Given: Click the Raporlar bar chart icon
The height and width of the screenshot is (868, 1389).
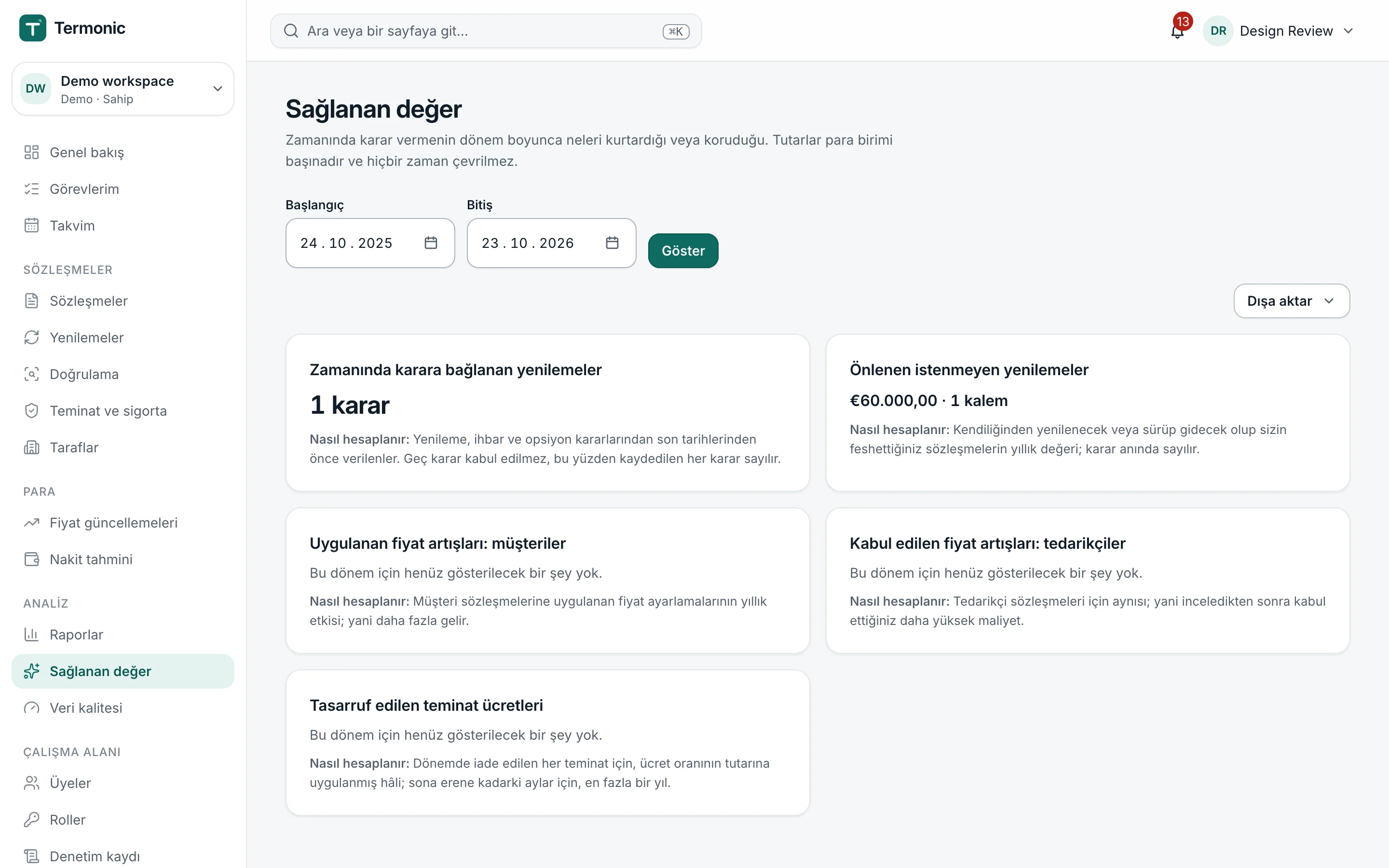Looking at the screenshot, I should pyautogui.click(x=31, y=635).
